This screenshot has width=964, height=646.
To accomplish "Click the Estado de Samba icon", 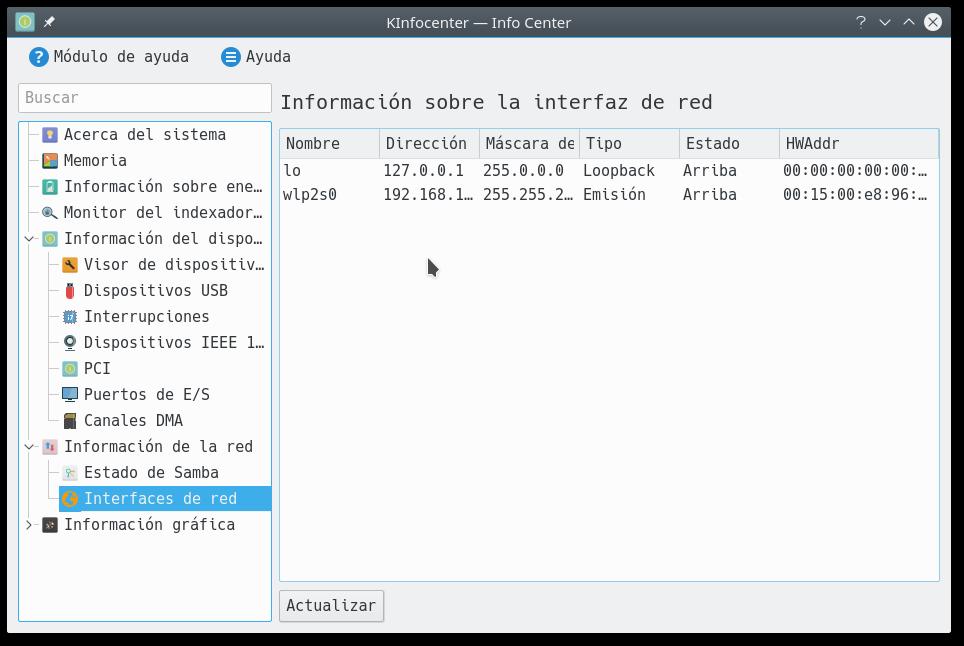I will click(69, 472).
